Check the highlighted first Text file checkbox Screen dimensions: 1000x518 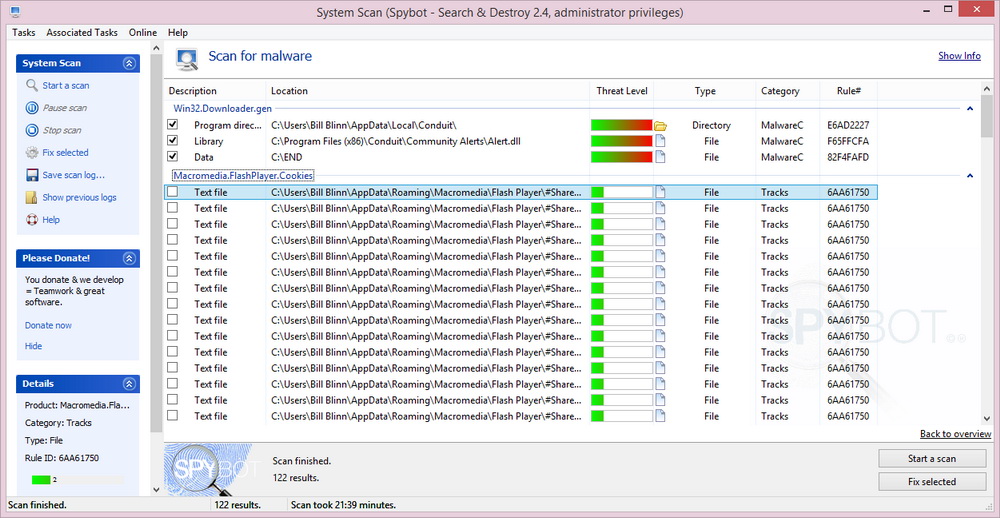pyautogui.click(x=172, y=191)
